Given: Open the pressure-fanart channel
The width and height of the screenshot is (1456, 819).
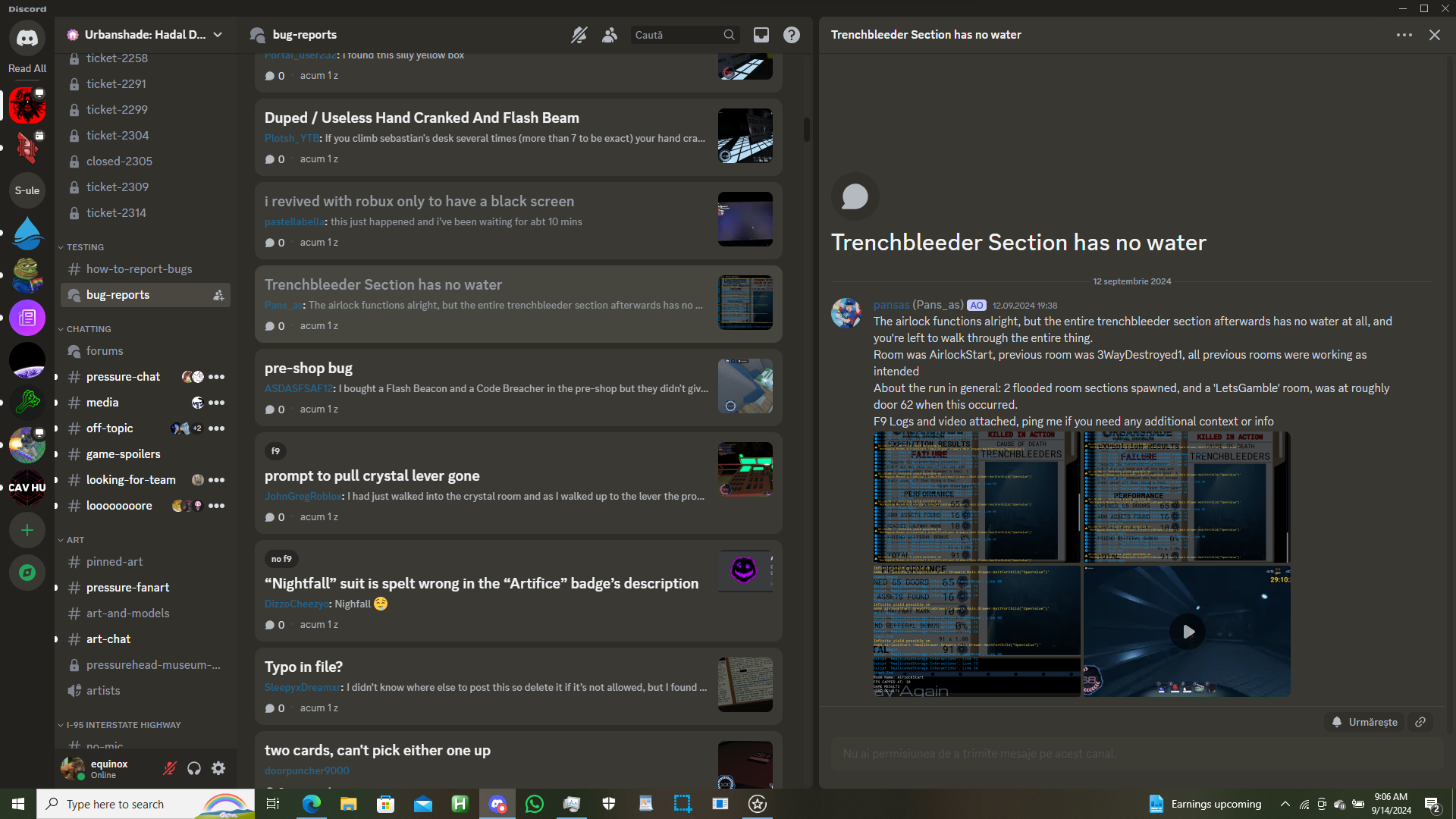Looking at the screenshot, I should [x=127, y=588].
